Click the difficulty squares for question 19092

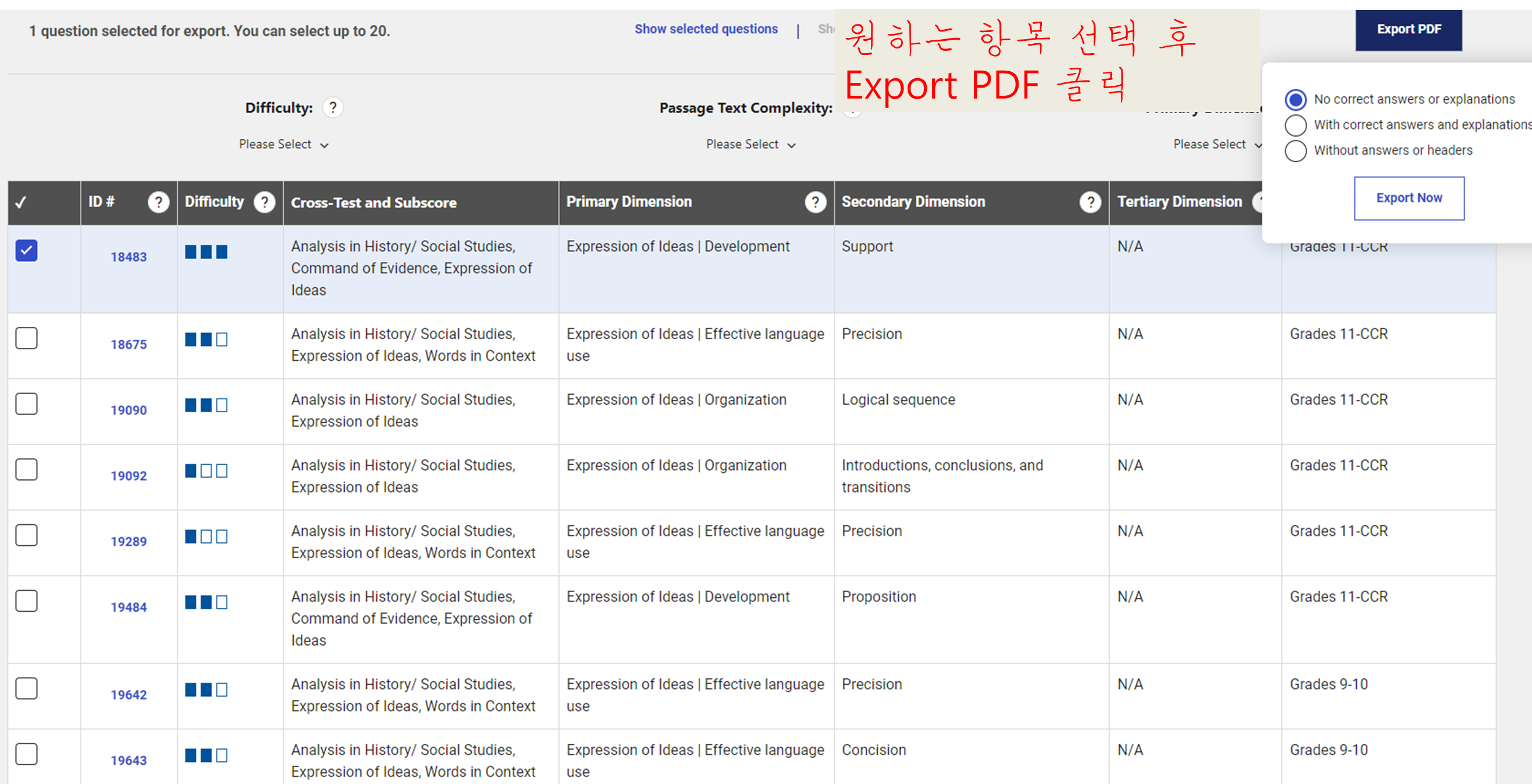coord(206,471)
